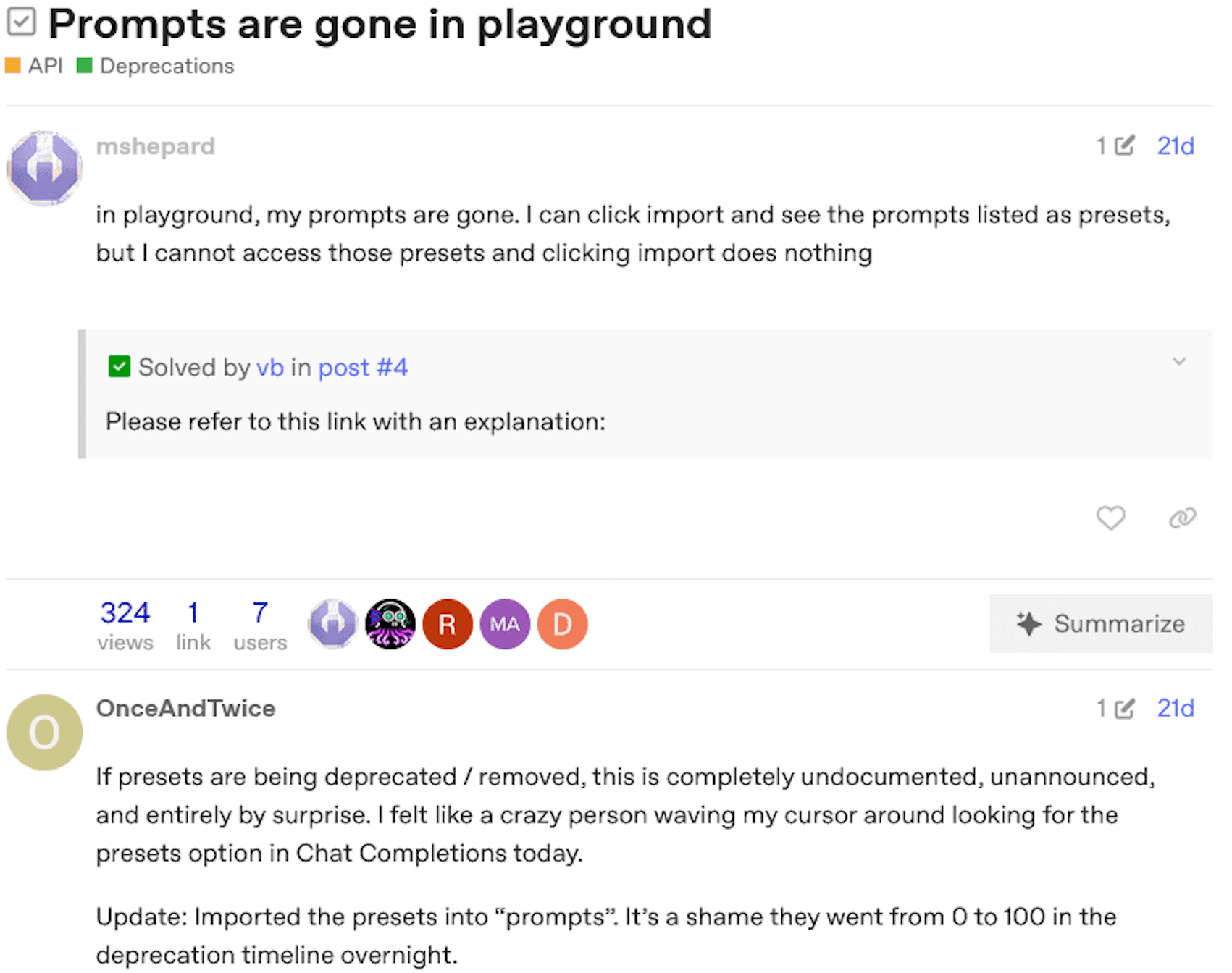View the red R participant avatar
The image size is (1232, 973).
[x=448, y=624]
